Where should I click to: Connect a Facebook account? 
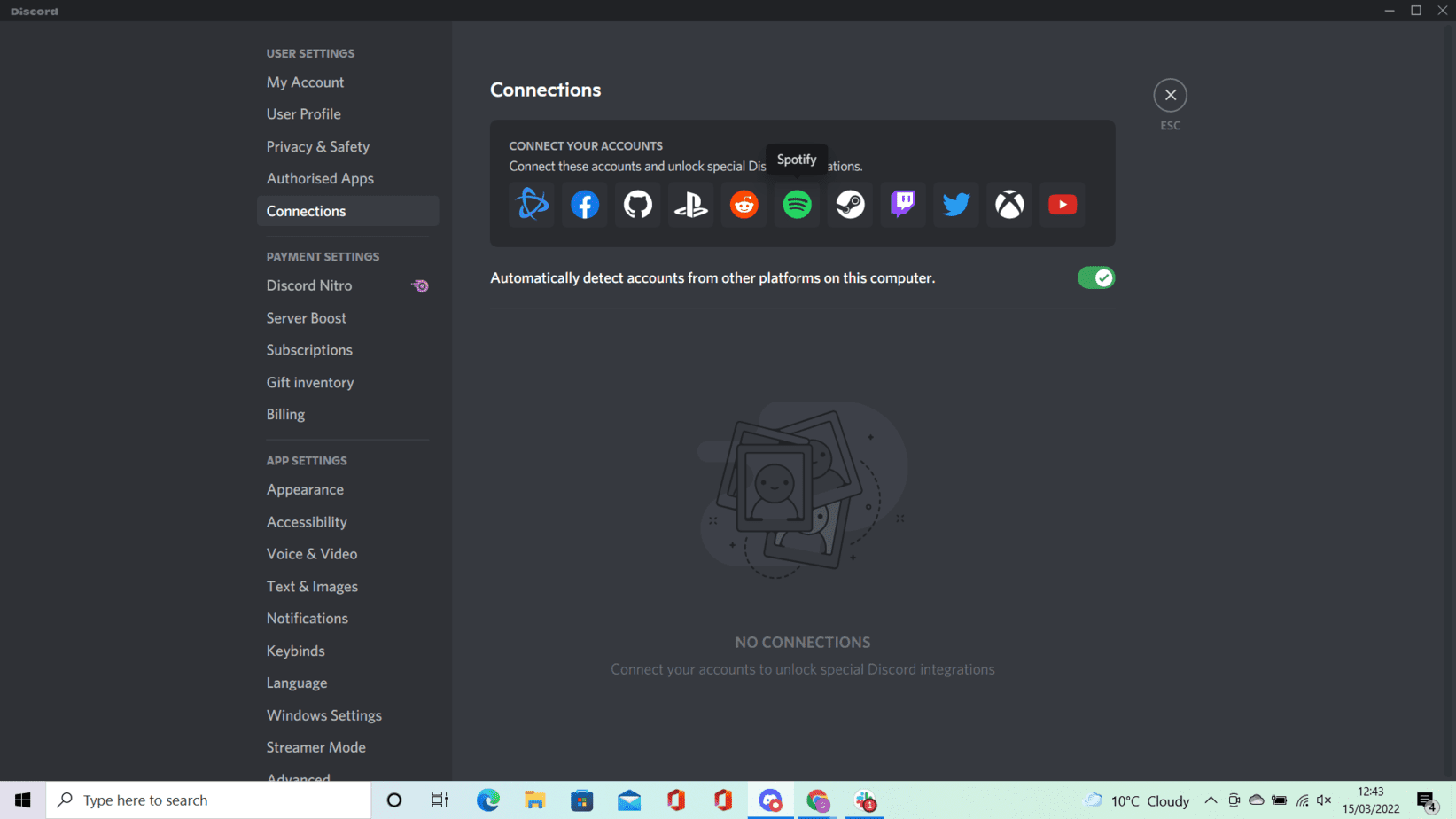585,205
